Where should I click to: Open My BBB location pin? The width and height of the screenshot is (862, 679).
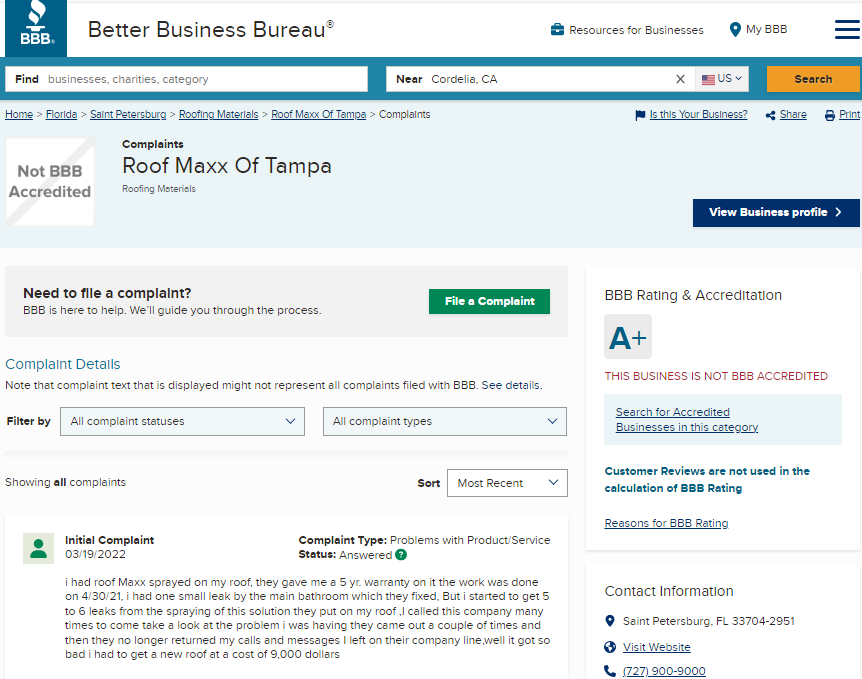[x=758, y=30]
